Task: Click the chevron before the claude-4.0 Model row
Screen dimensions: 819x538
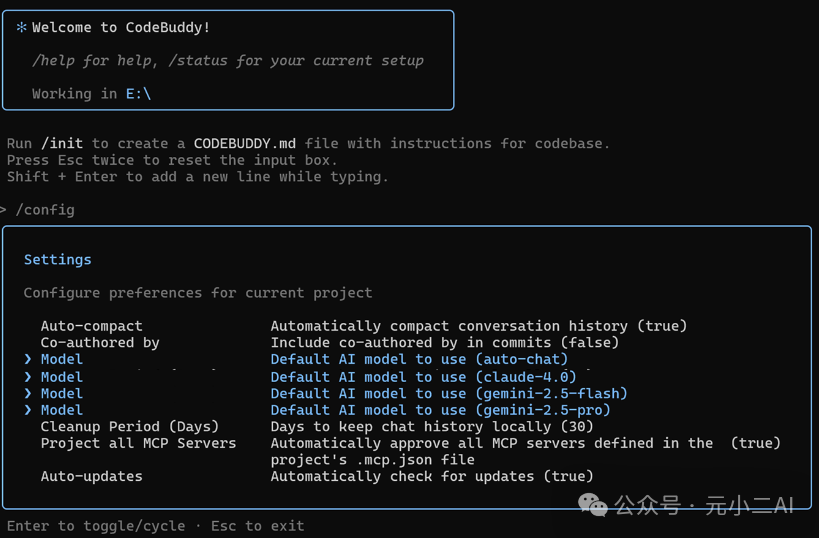Action: 28,377
